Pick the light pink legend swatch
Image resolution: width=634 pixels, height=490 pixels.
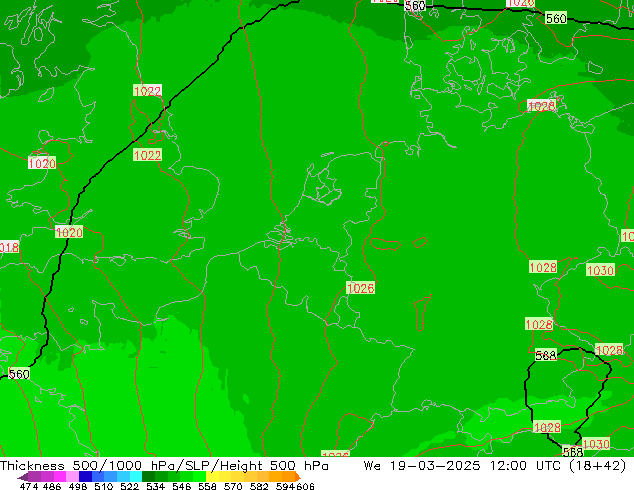point(72,477)
